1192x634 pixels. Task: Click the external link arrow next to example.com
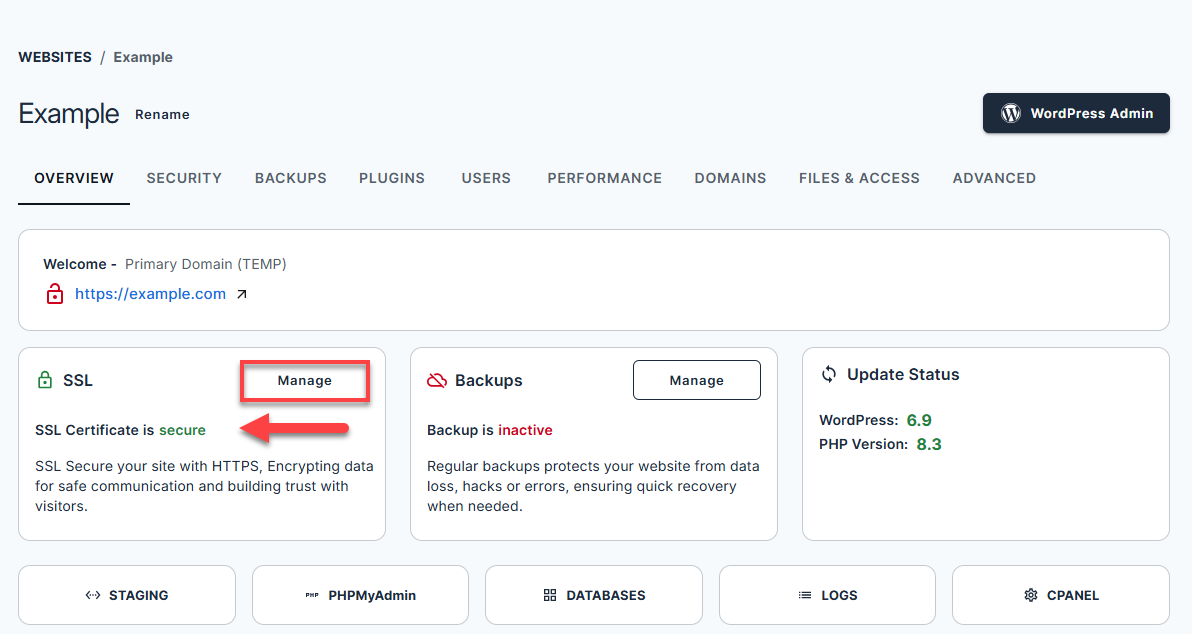click(x=242, y=294)
